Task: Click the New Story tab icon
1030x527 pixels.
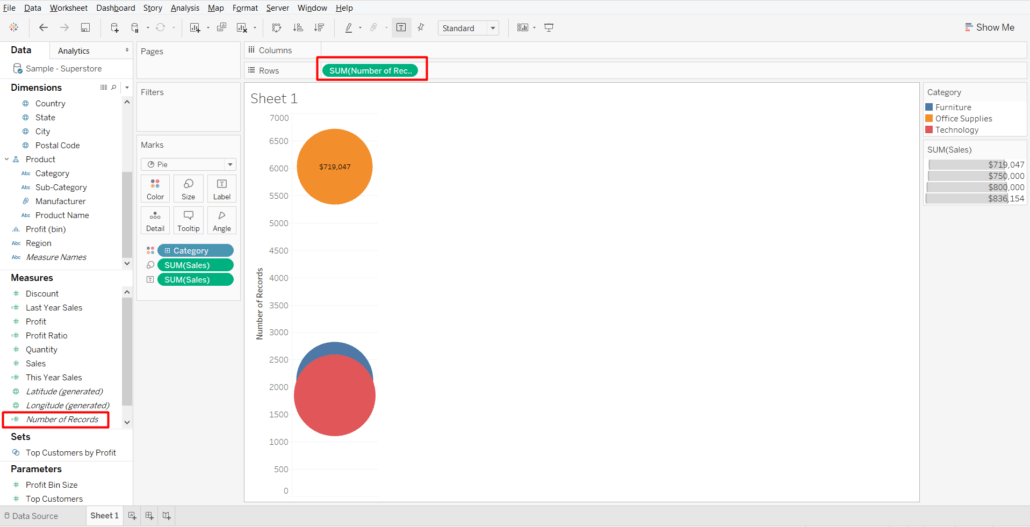Action: pos(168,516)
